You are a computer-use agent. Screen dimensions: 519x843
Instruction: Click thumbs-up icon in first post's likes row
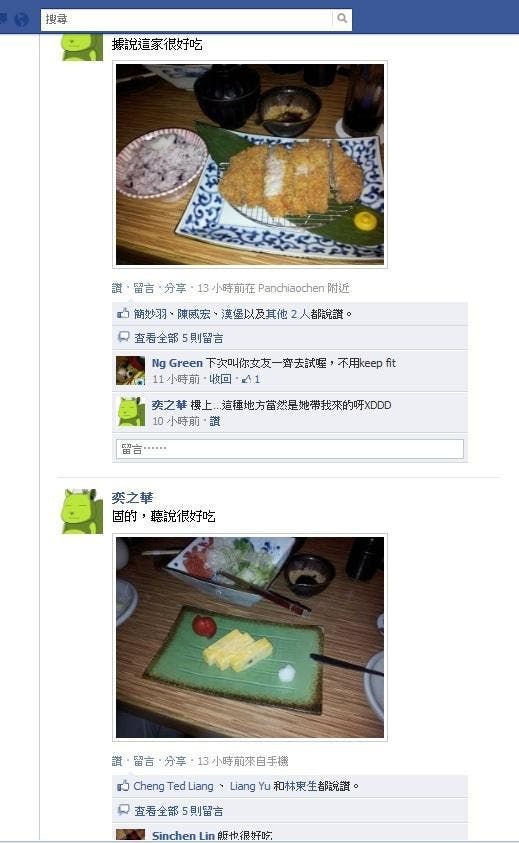[123, 313]
